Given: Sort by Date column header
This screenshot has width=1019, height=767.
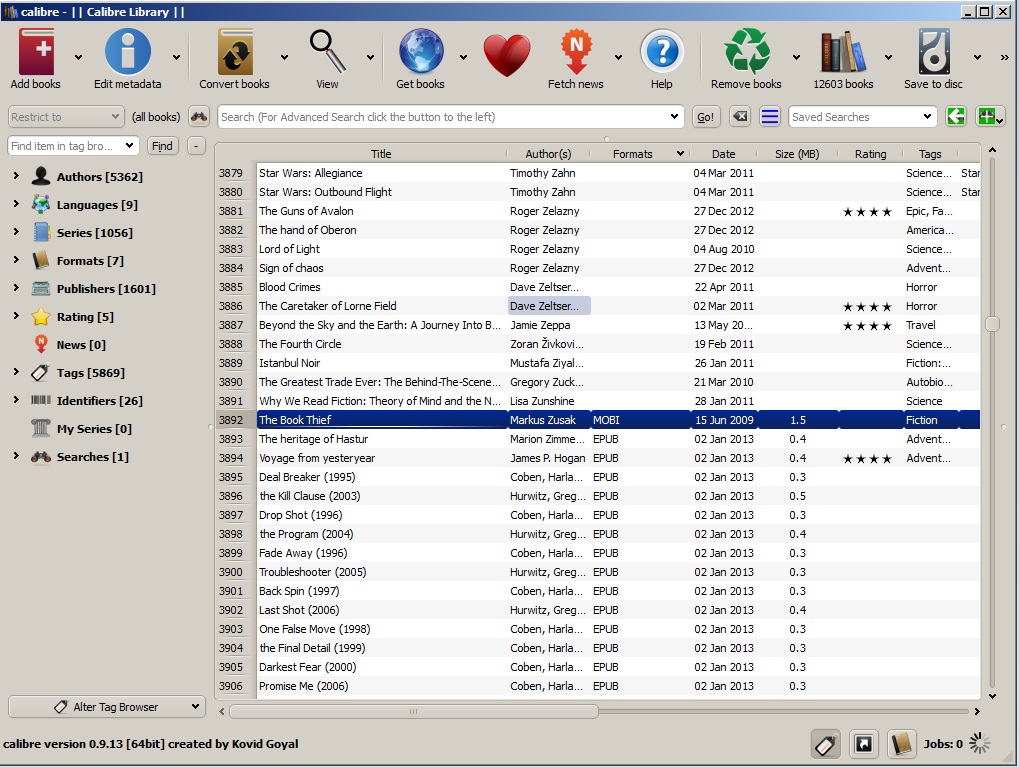Looking at the screenshot, I should coord(723,154).
